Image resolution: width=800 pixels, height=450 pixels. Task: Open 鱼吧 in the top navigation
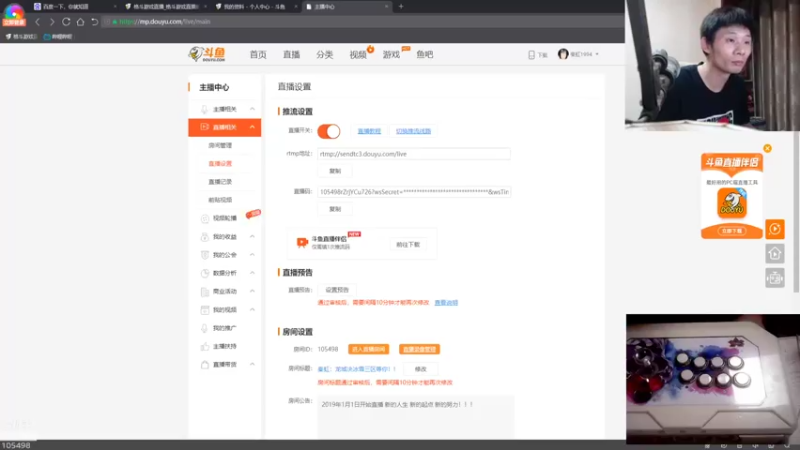coord(424,55)
